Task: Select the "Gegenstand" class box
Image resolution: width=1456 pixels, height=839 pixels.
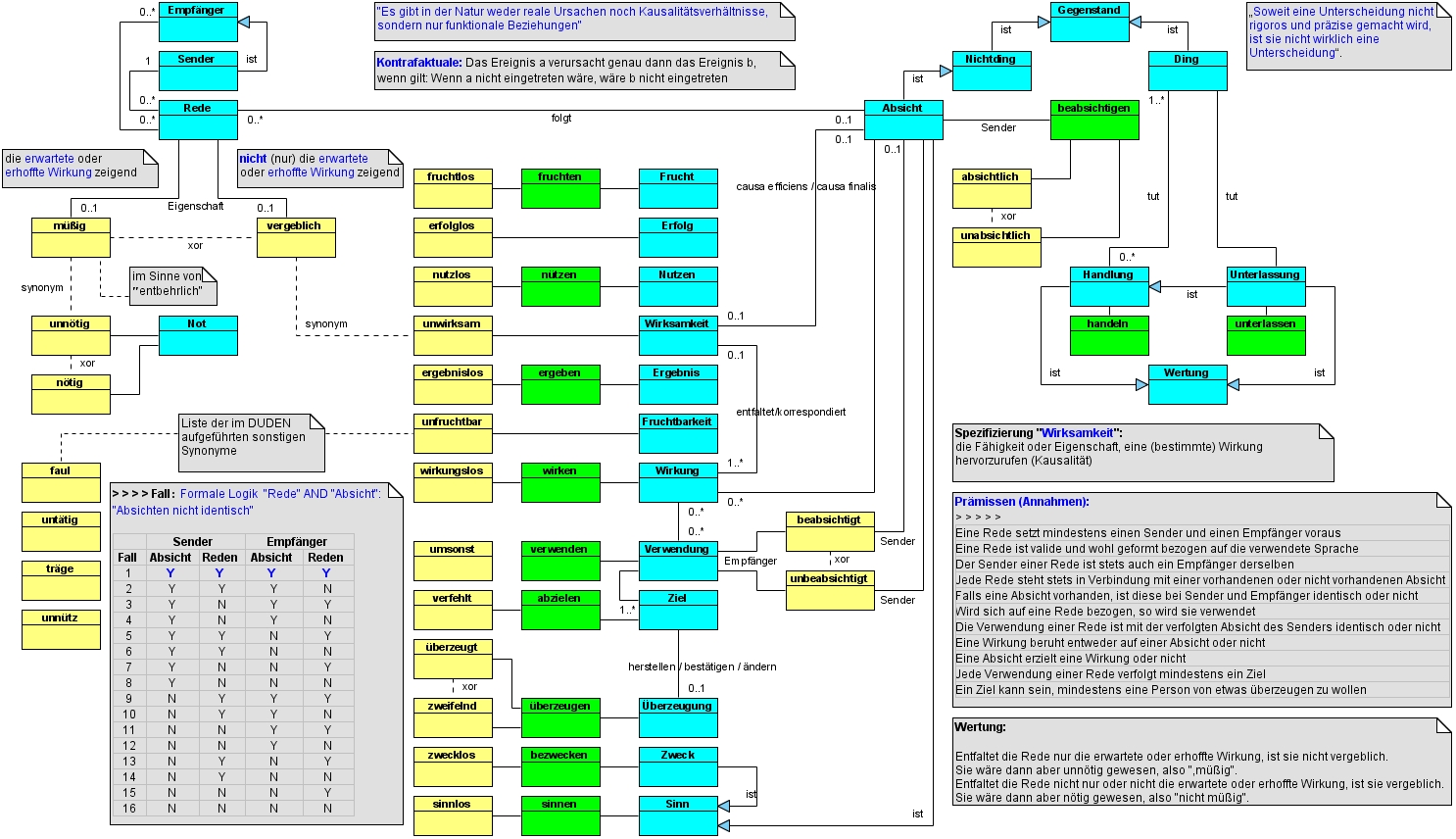Action: (x=1090, y=22)
